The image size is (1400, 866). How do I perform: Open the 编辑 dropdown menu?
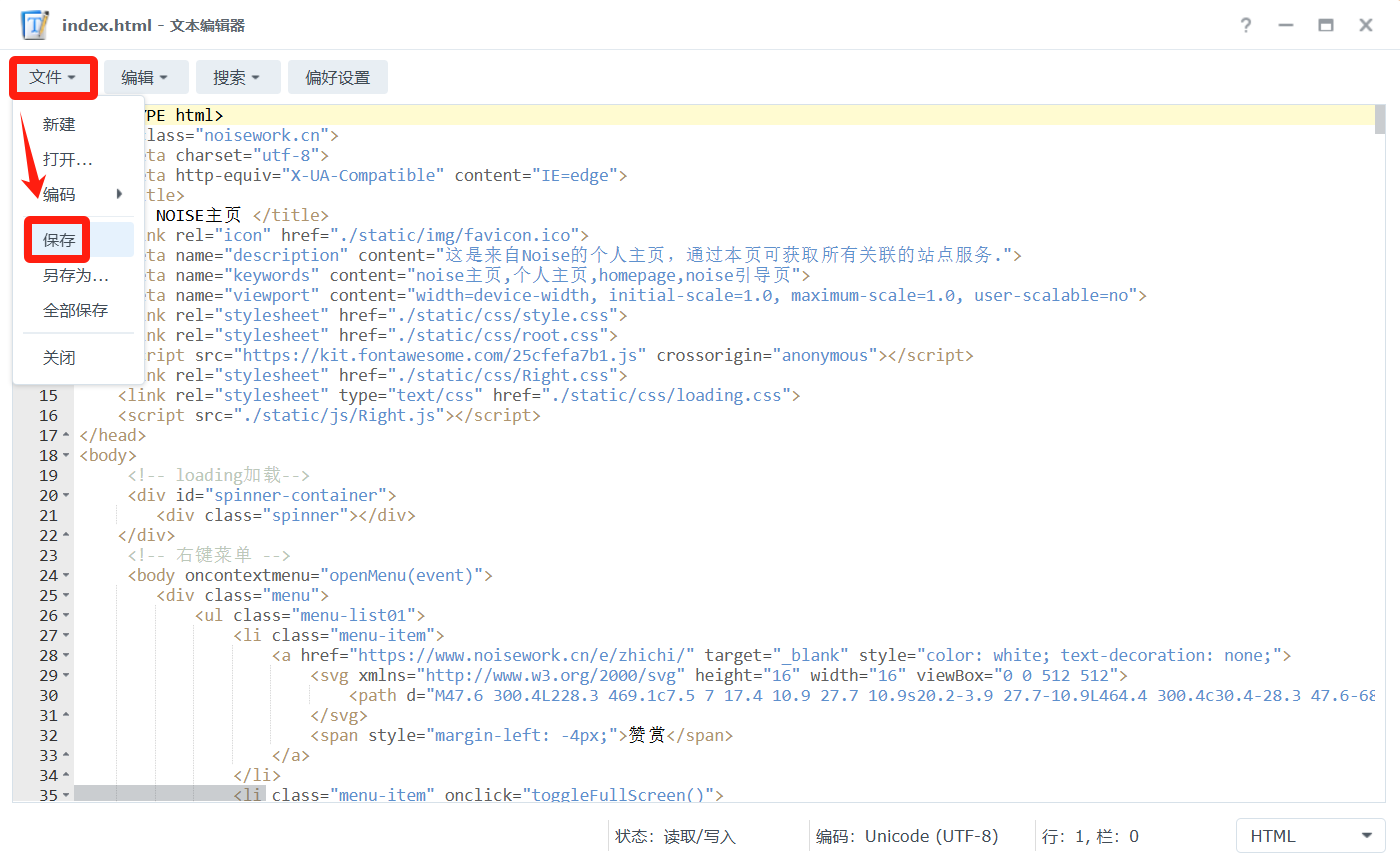click(145, 77)
